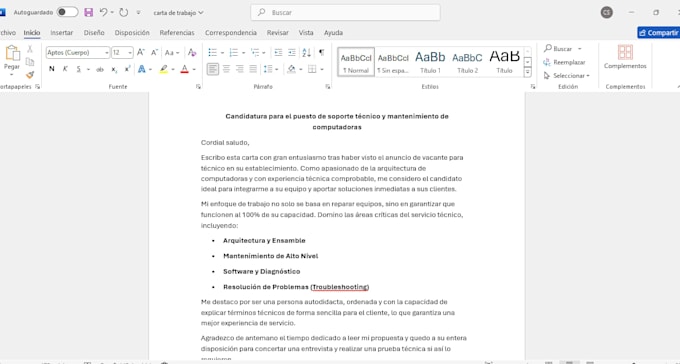Open the Diseño tab
This screenshot has width=680, height=364.
pyautogui.click(x=94, y=33)
